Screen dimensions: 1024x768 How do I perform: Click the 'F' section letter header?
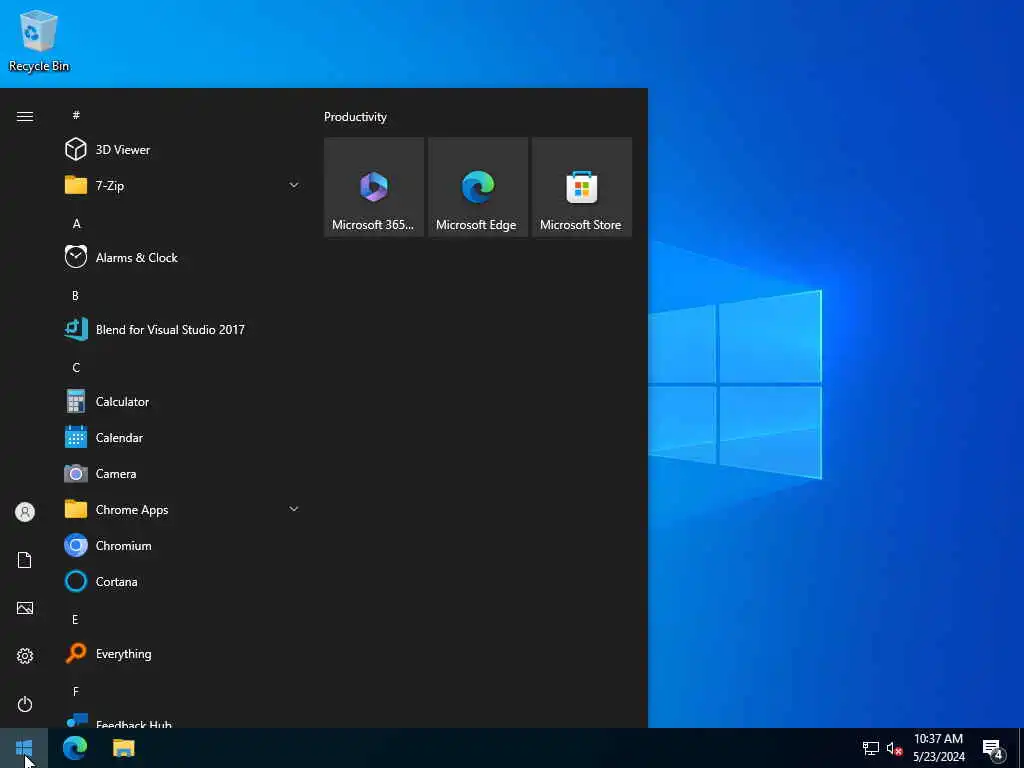tap(75, 691)
